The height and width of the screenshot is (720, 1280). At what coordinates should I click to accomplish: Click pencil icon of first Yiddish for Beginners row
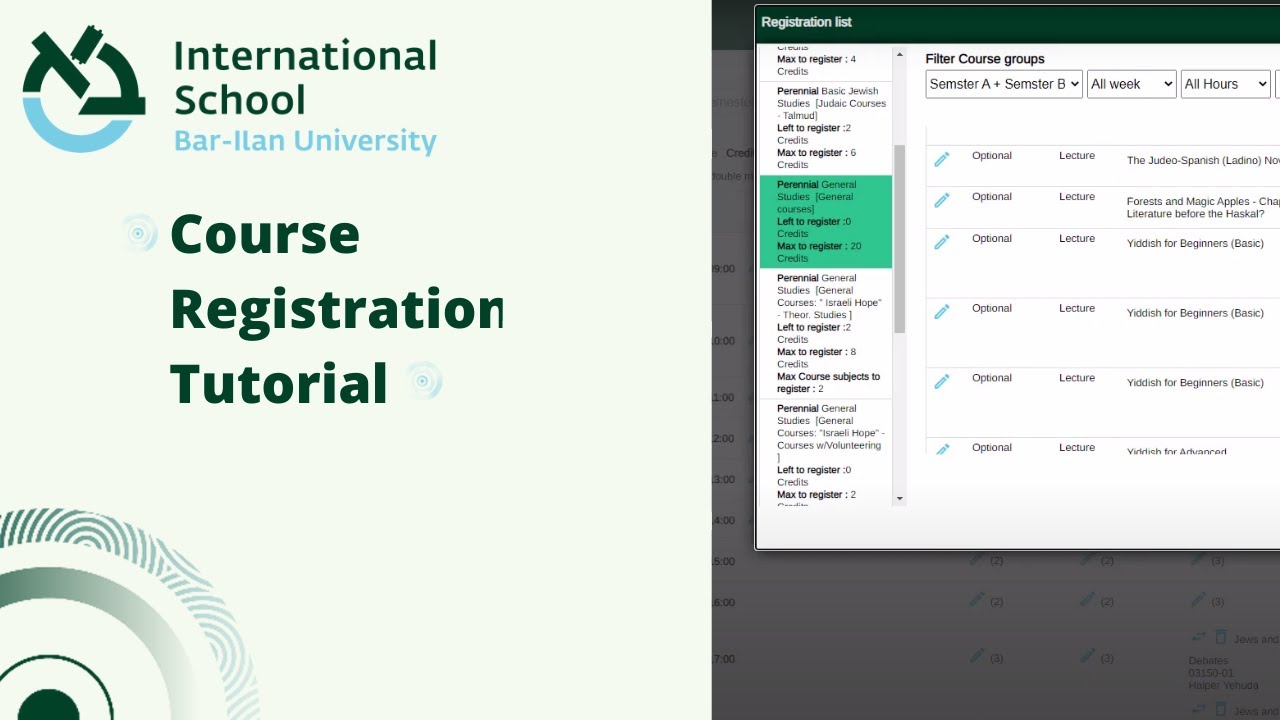941,243
